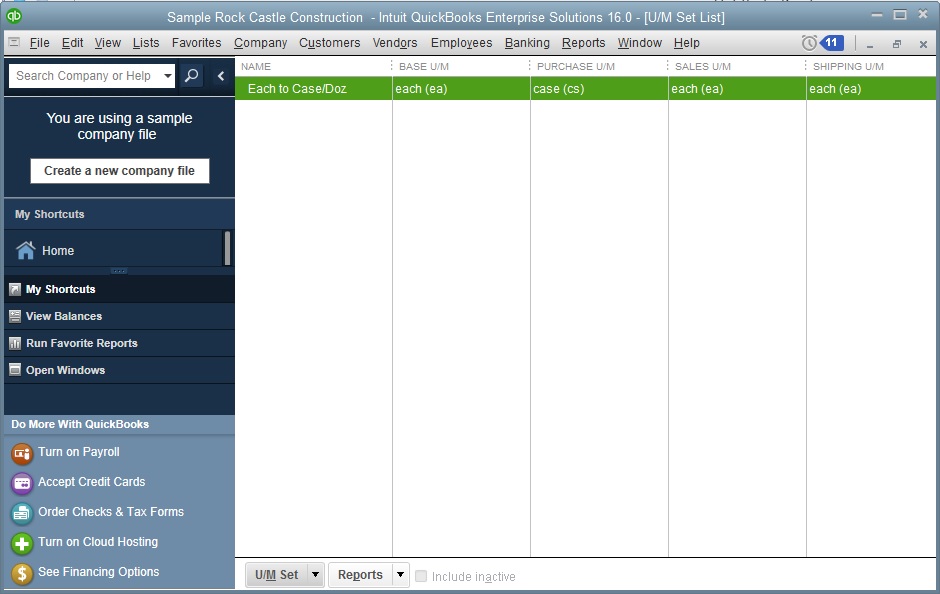Click Create a new company file button

point(120,171)
